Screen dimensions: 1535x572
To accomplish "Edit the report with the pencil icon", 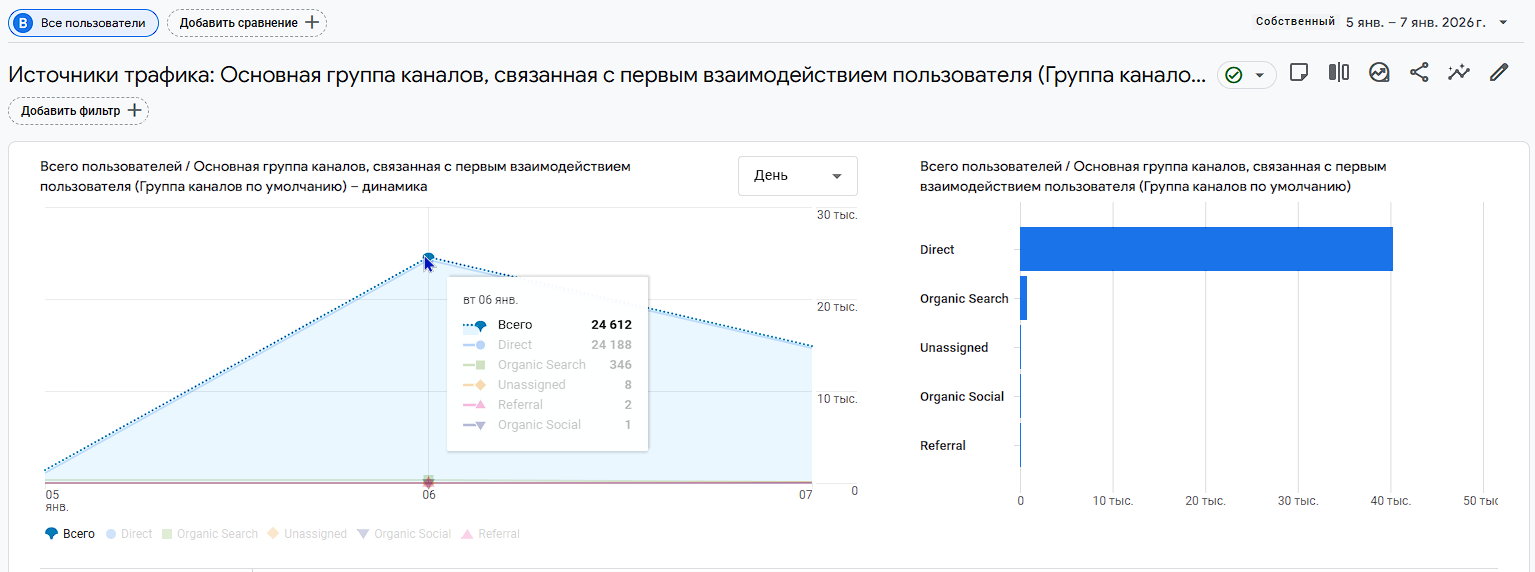I will pyautogui.click(x=1498, y=73).
